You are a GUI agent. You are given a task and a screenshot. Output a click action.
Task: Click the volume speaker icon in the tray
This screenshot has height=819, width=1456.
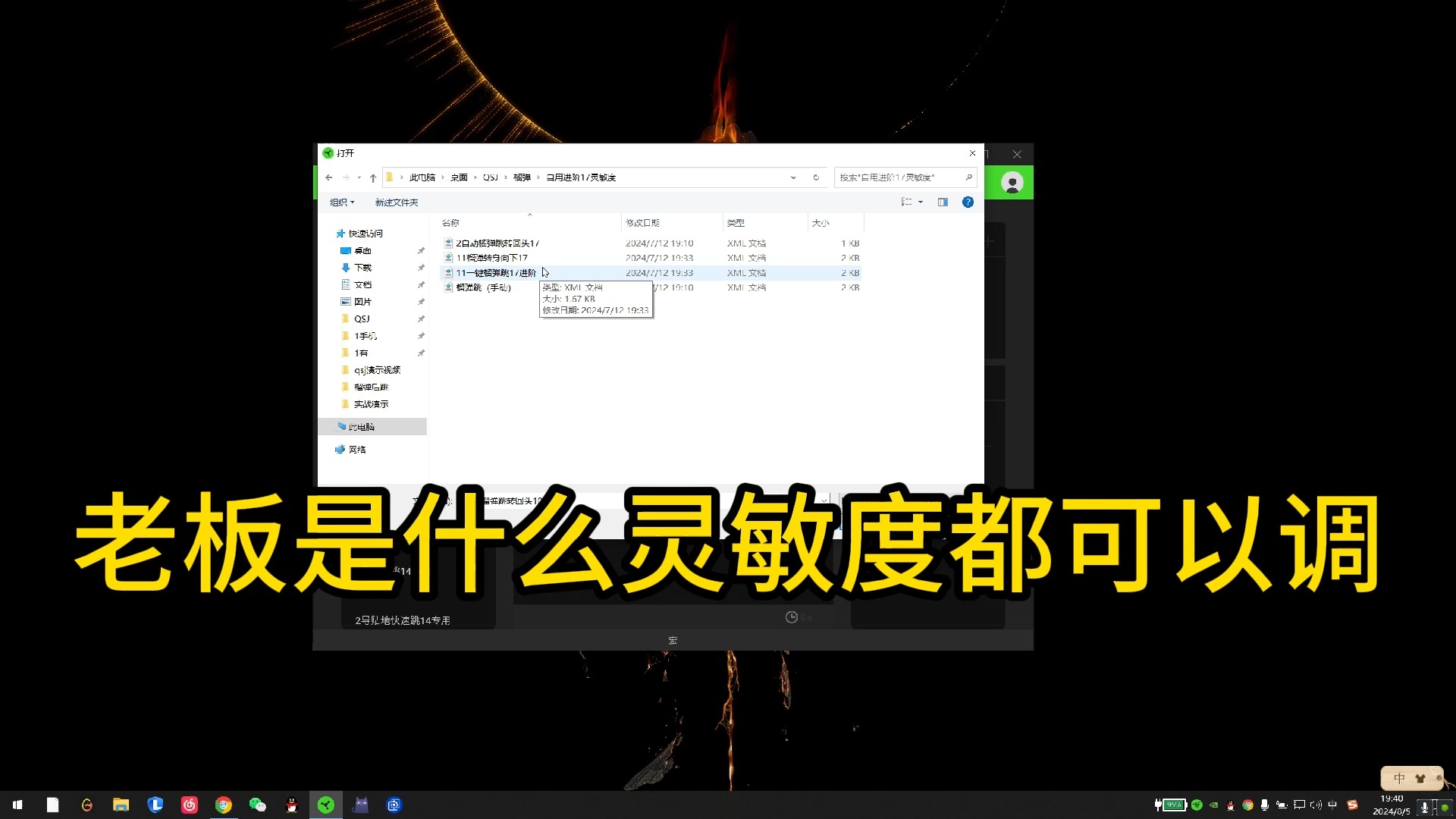[1316, 805]
